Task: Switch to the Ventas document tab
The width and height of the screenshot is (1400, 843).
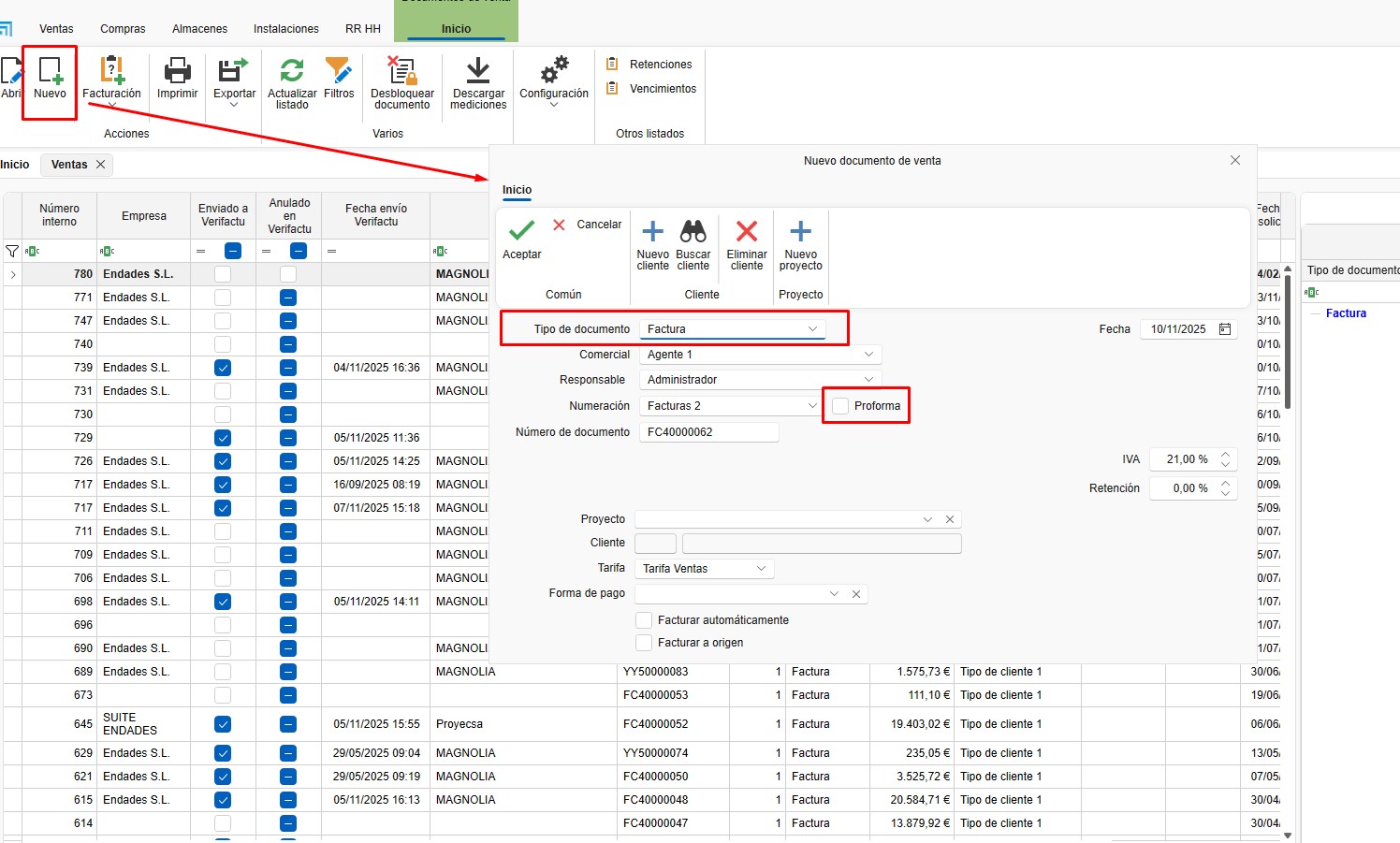Action: (x=69, y=165)
